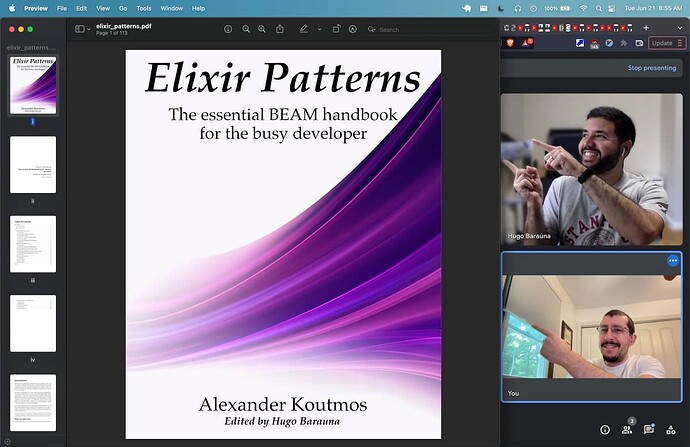690x447 pixels.
Task: Open more options on your video tile
Action: (673, 260)
